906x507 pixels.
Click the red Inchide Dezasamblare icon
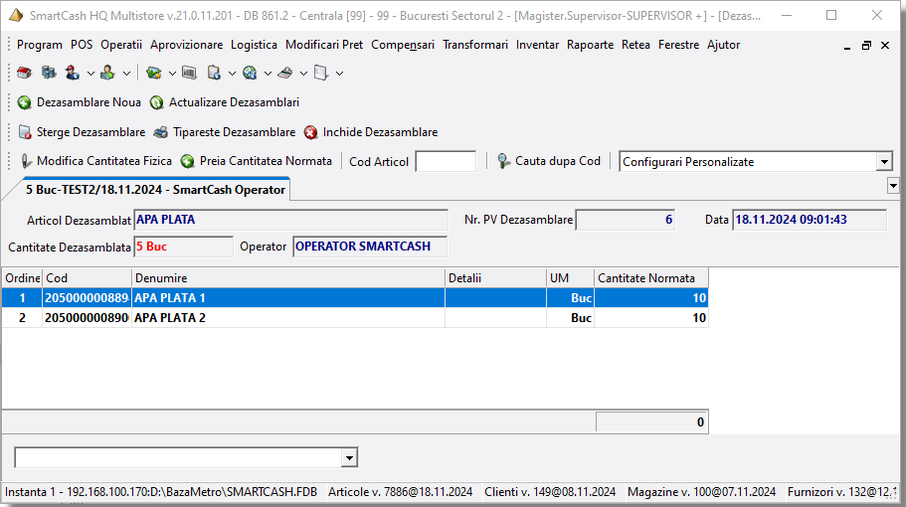[311, 132]
